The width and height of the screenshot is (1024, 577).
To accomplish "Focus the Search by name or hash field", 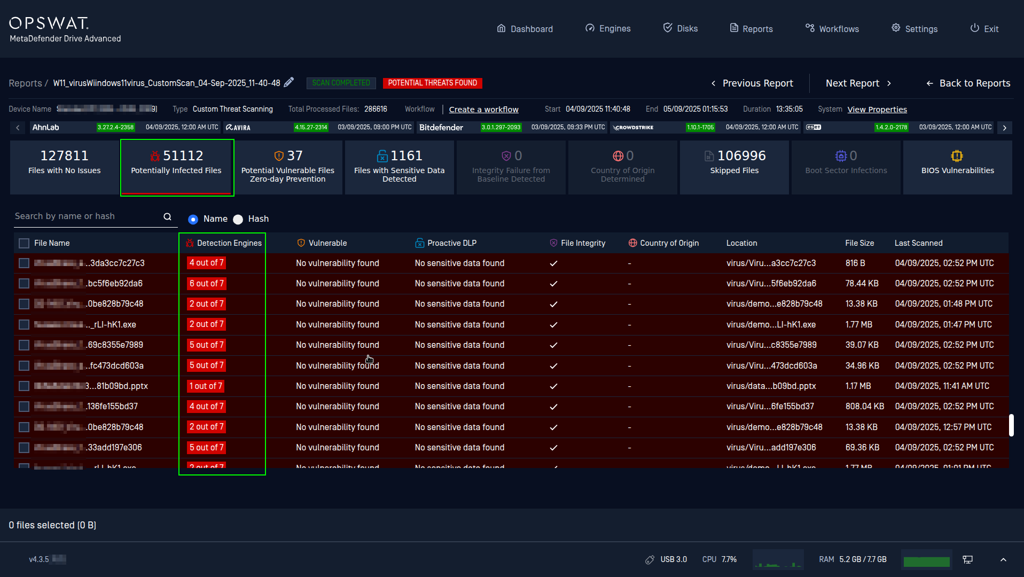I will click(88, 216).
